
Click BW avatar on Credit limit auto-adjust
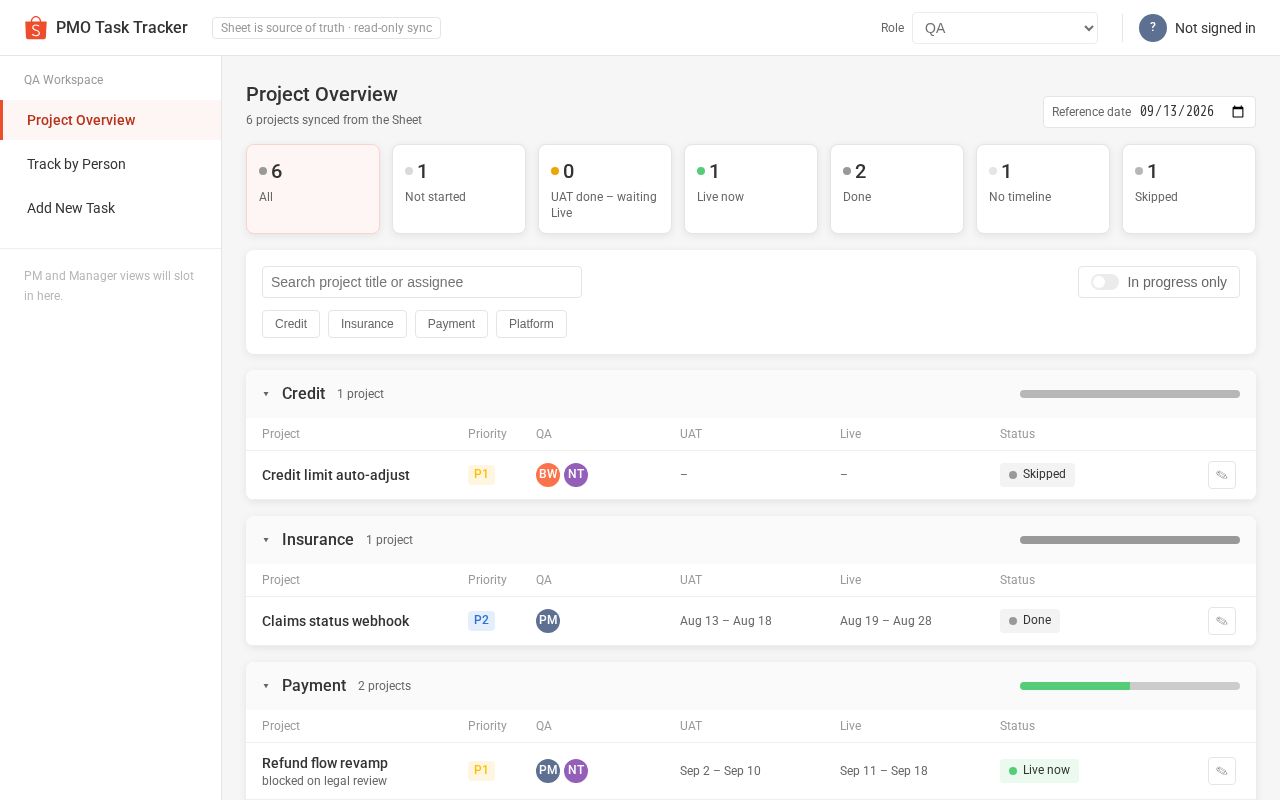coord(548,475)
